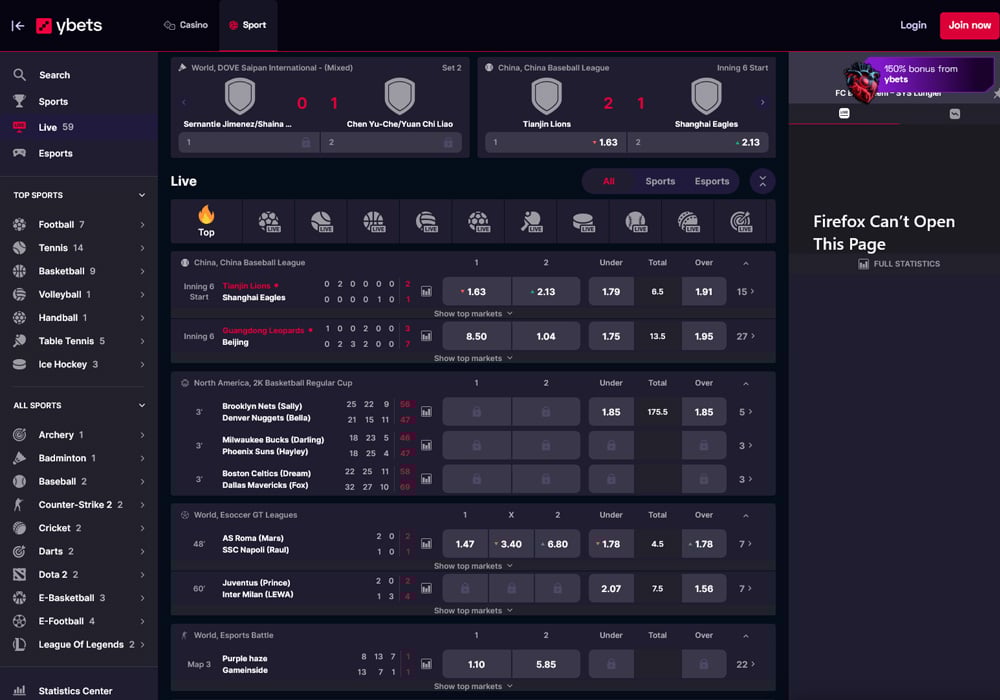Open statistics icon for AS Roma match
Viewport: 1000px width, 700px height.
point(426,544)
